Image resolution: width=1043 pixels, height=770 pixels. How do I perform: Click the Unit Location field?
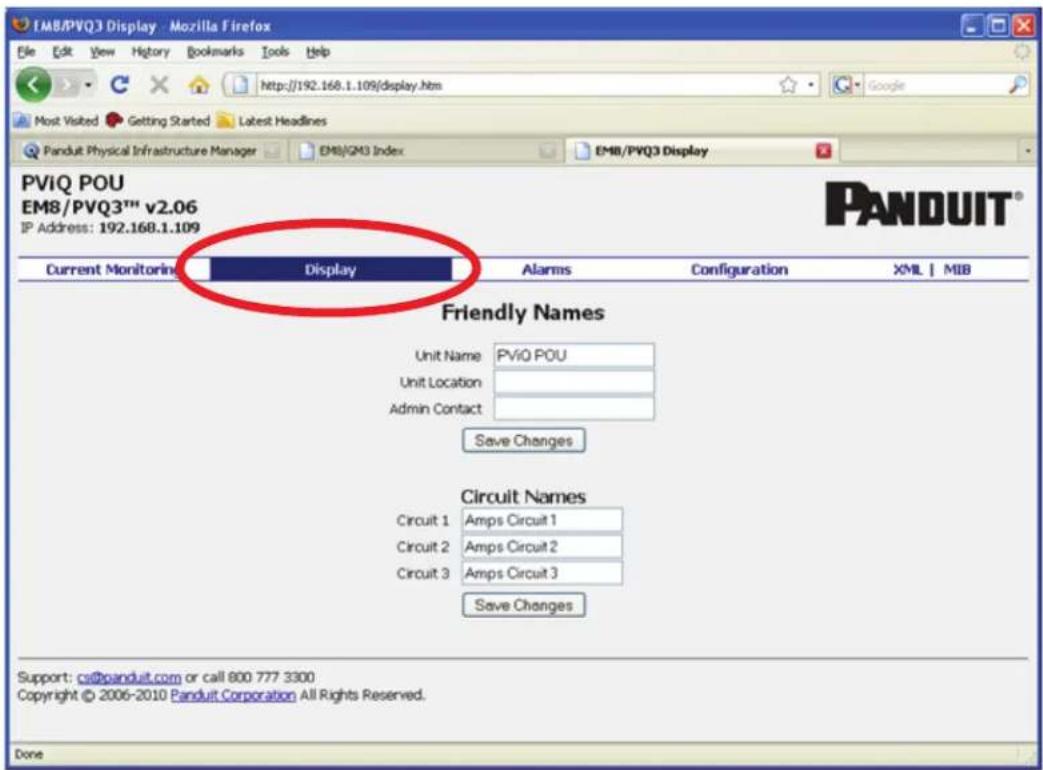pos(573,382)
